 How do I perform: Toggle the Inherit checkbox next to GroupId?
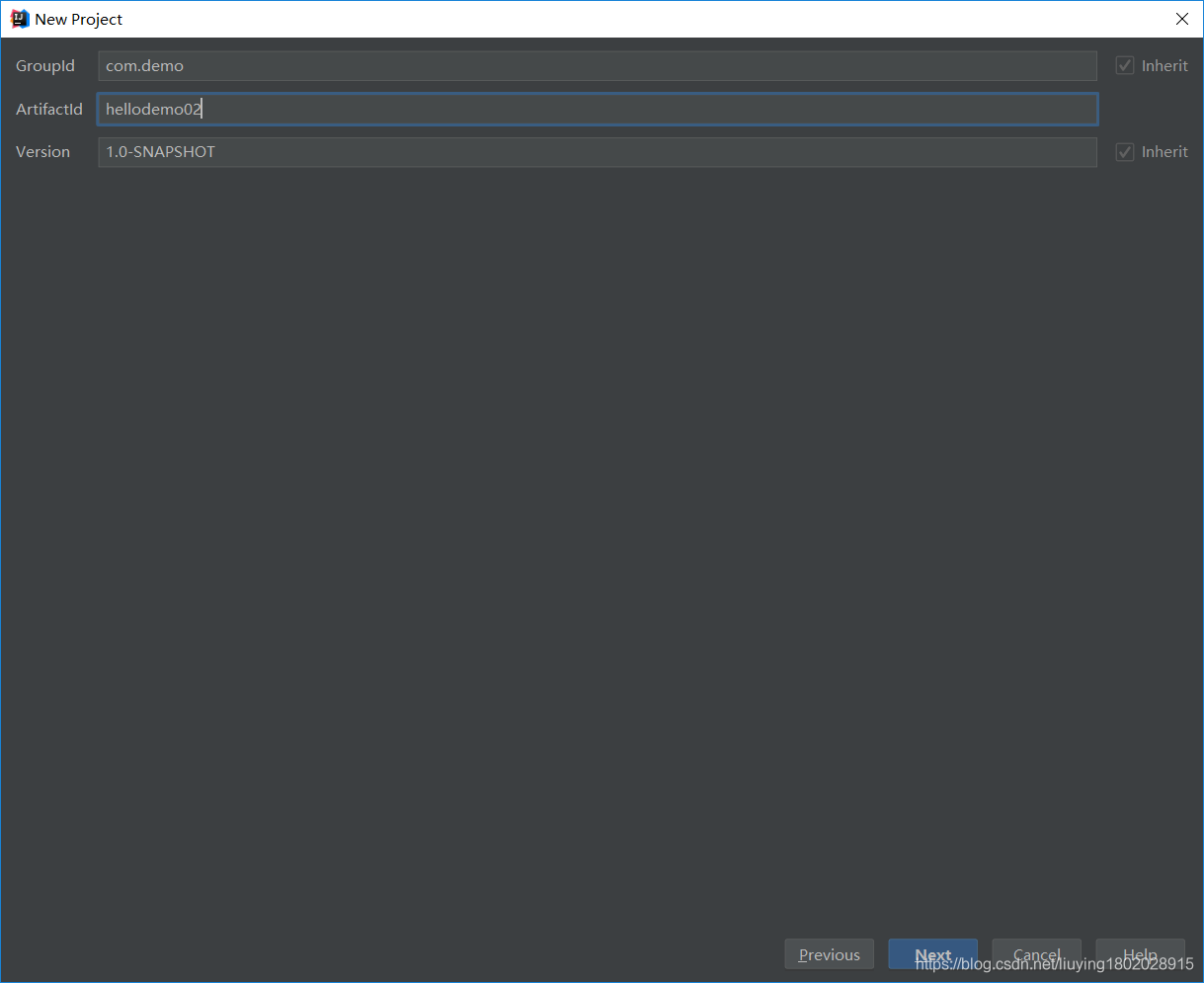1125,66
